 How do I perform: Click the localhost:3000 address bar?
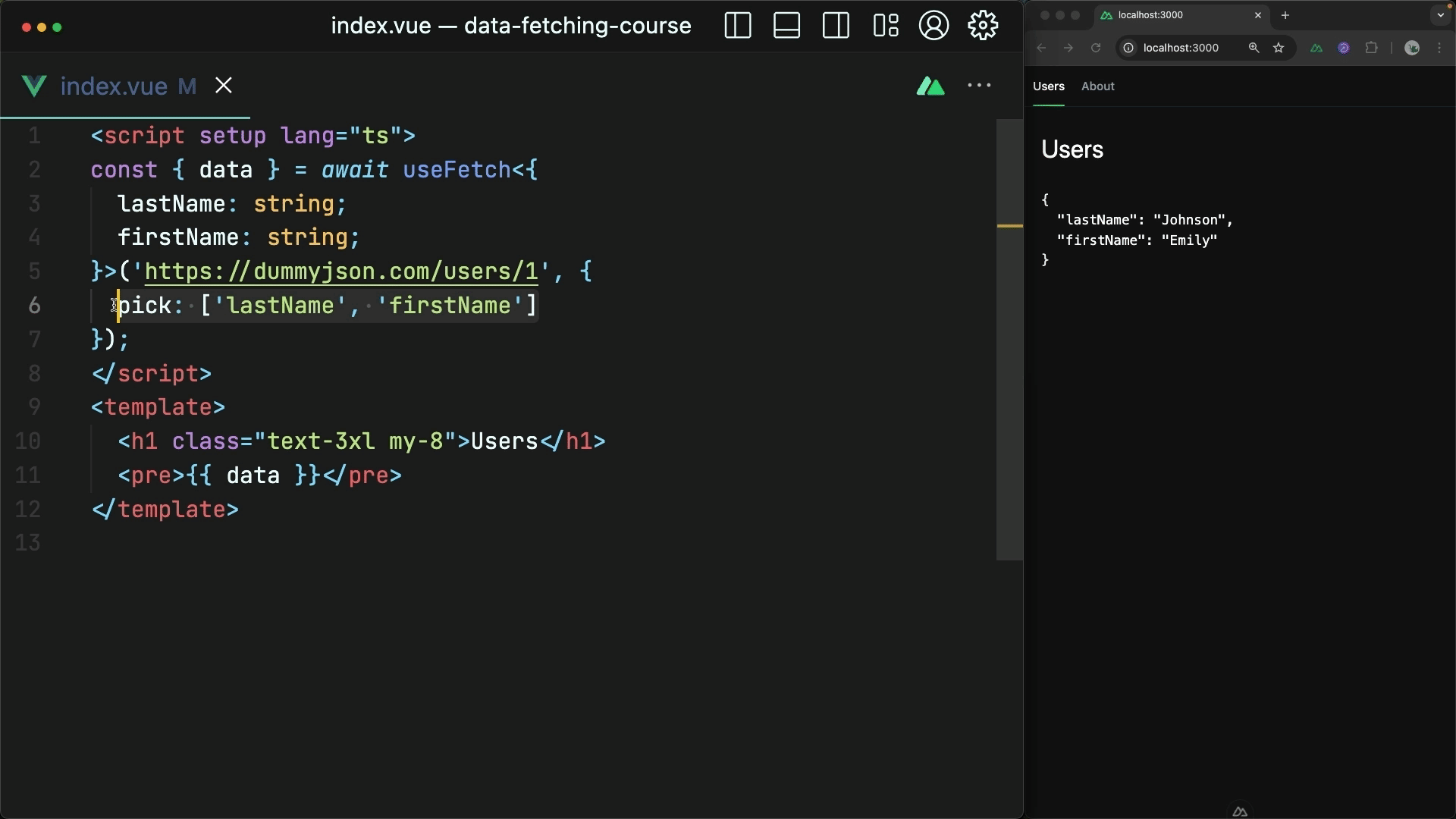[1181, 48]
